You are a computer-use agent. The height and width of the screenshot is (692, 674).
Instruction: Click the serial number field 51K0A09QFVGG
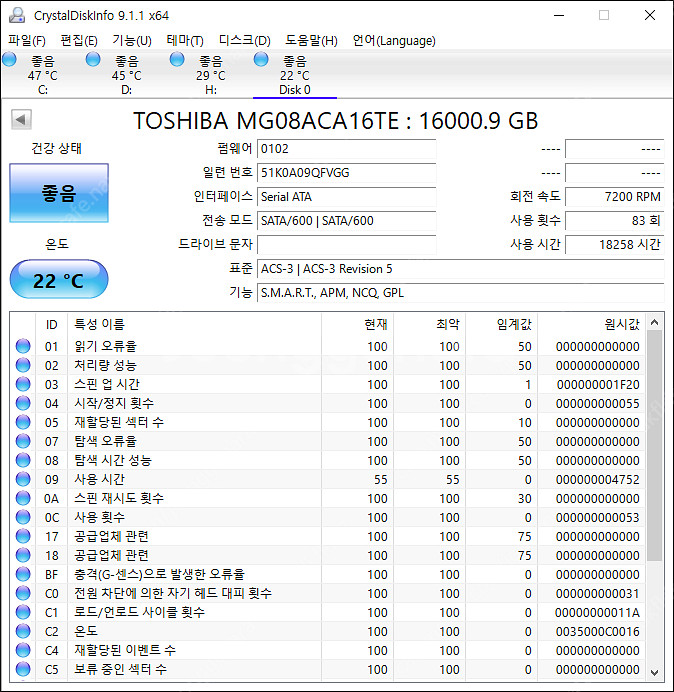click(346, 173)
